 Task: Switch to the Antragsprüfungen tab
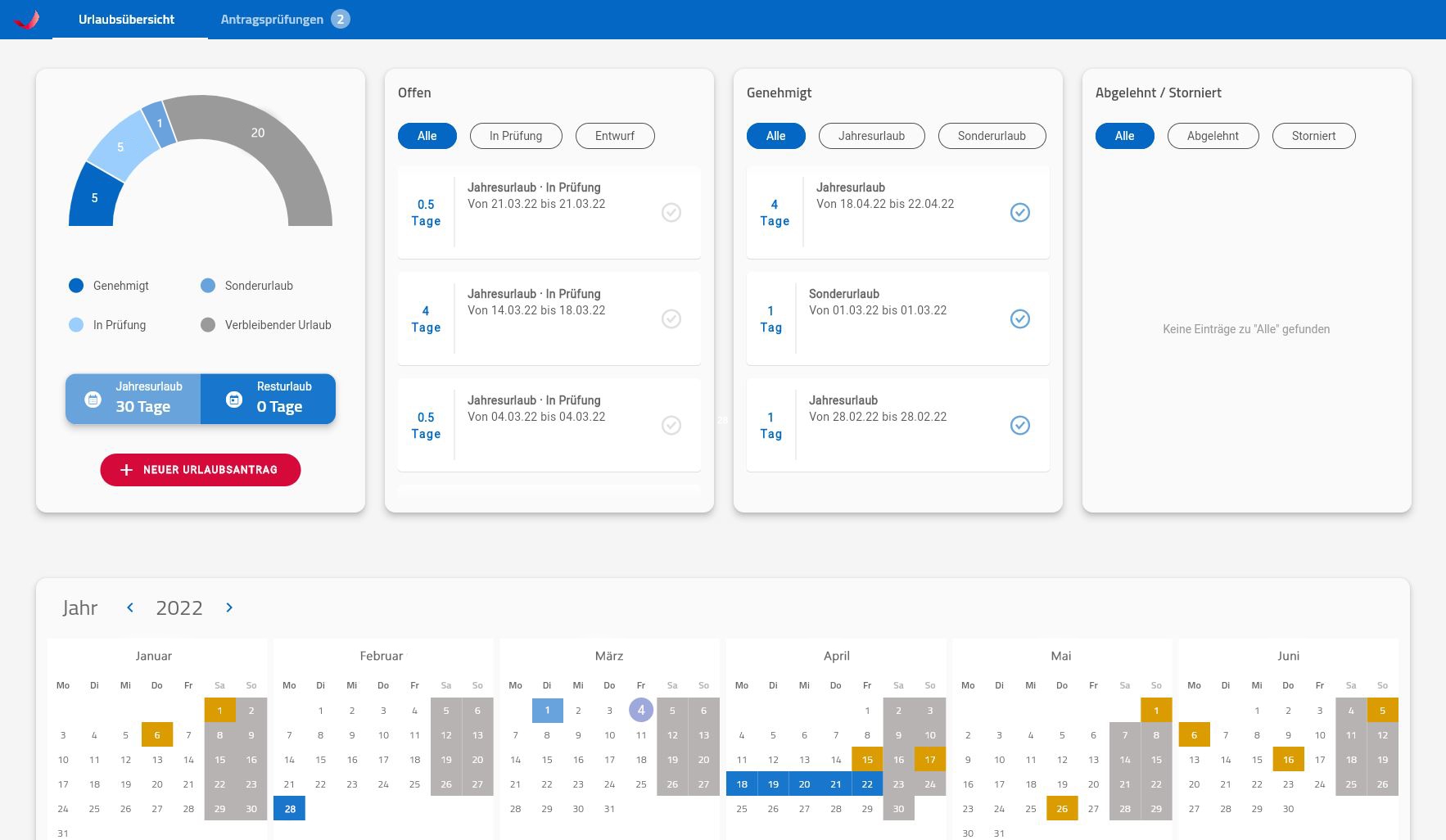(272, 20)
